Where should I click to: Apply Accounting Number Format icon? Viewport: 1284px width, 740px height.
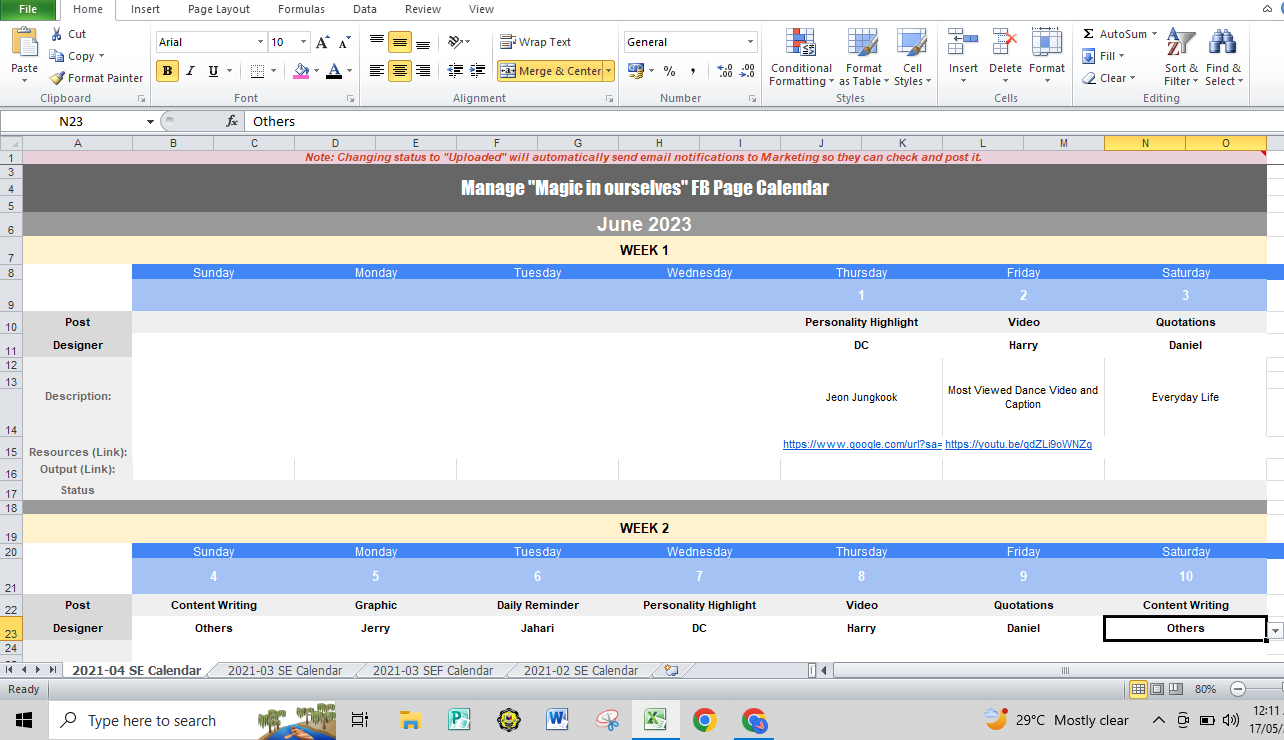click(x=635, y=71)
